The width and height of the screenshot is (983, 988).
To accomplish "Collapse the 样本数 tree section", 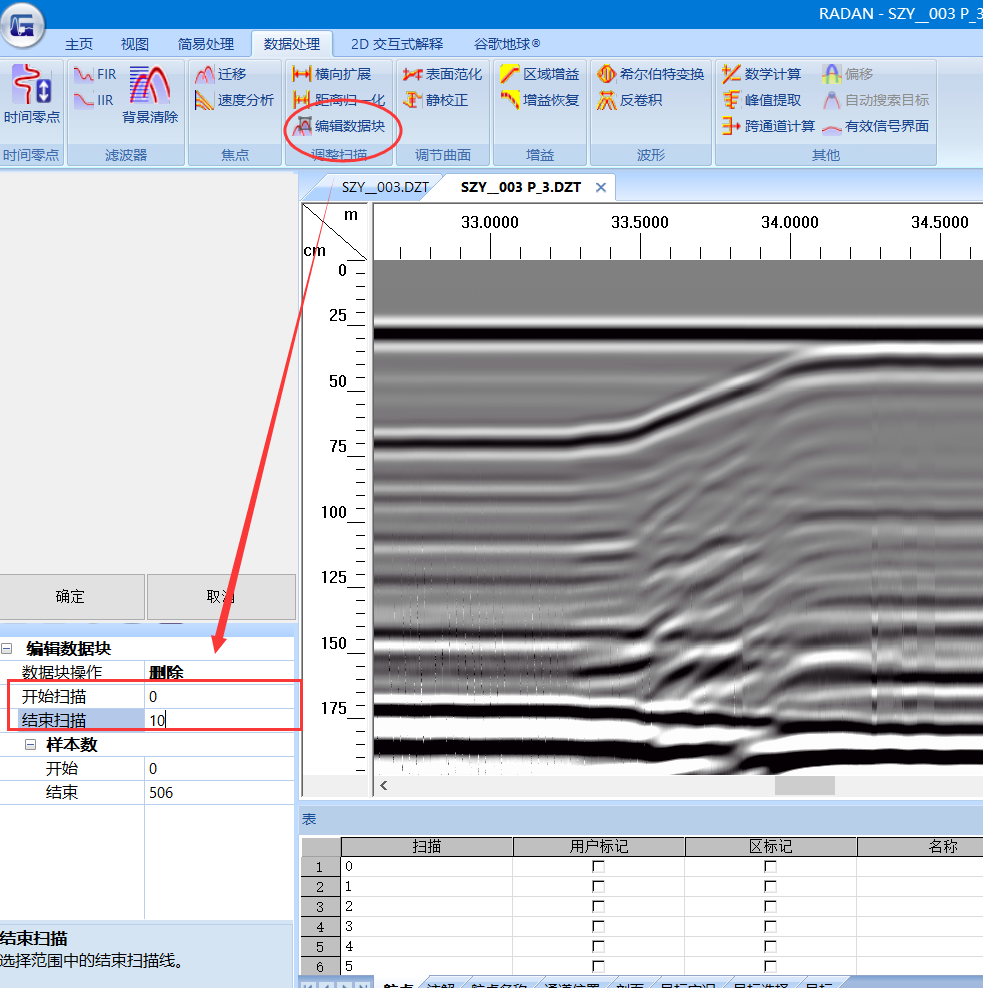I will pos(30,745).
